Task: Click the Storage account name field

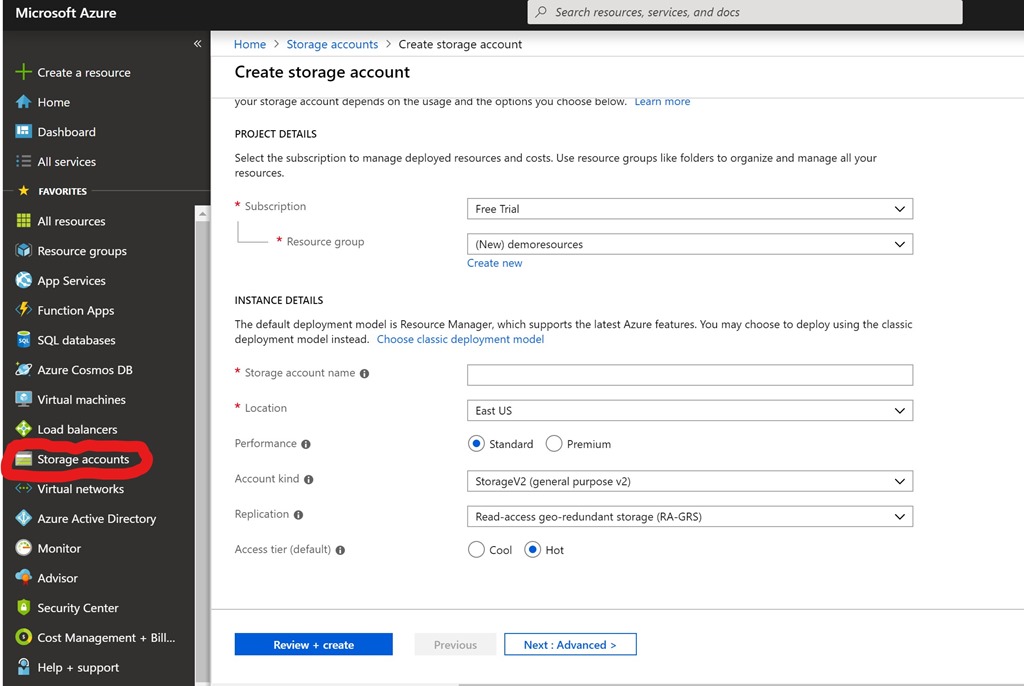Action: click(690, 375)
